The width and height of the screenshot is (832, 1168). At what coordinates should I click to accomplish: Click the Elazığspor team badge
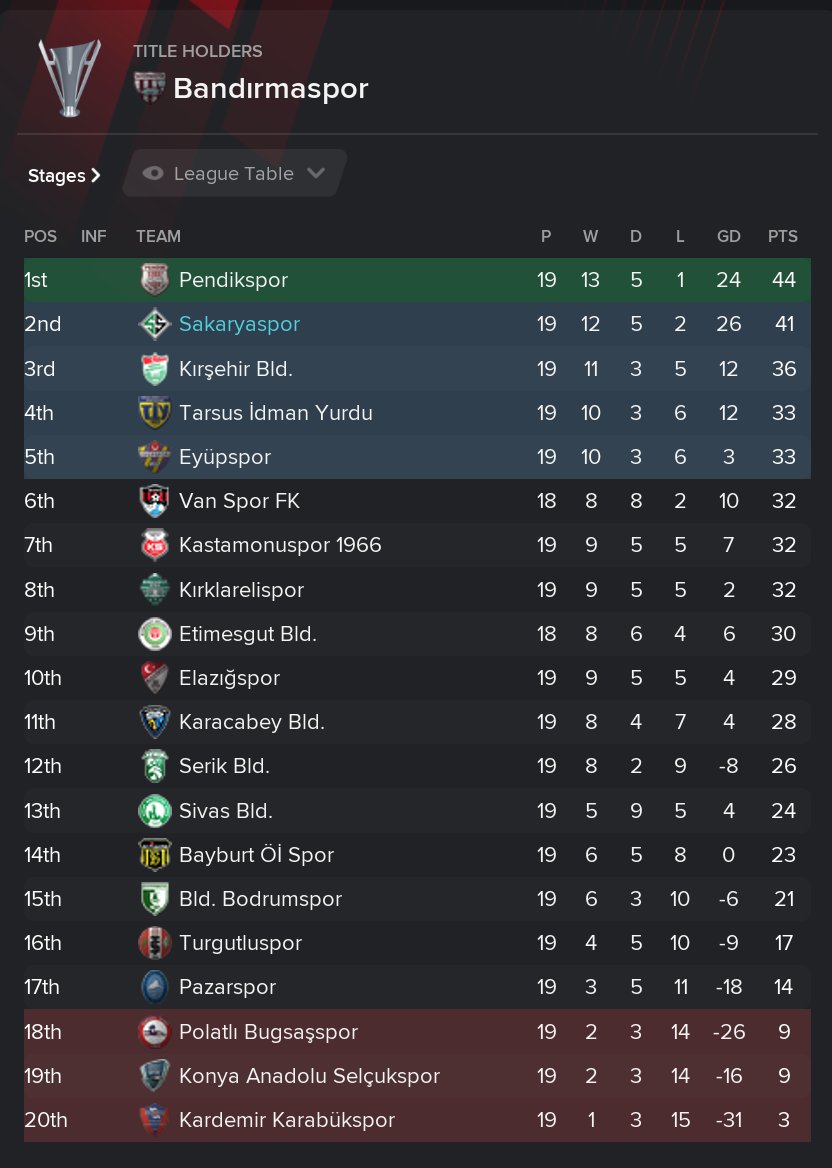coord(155,677)
